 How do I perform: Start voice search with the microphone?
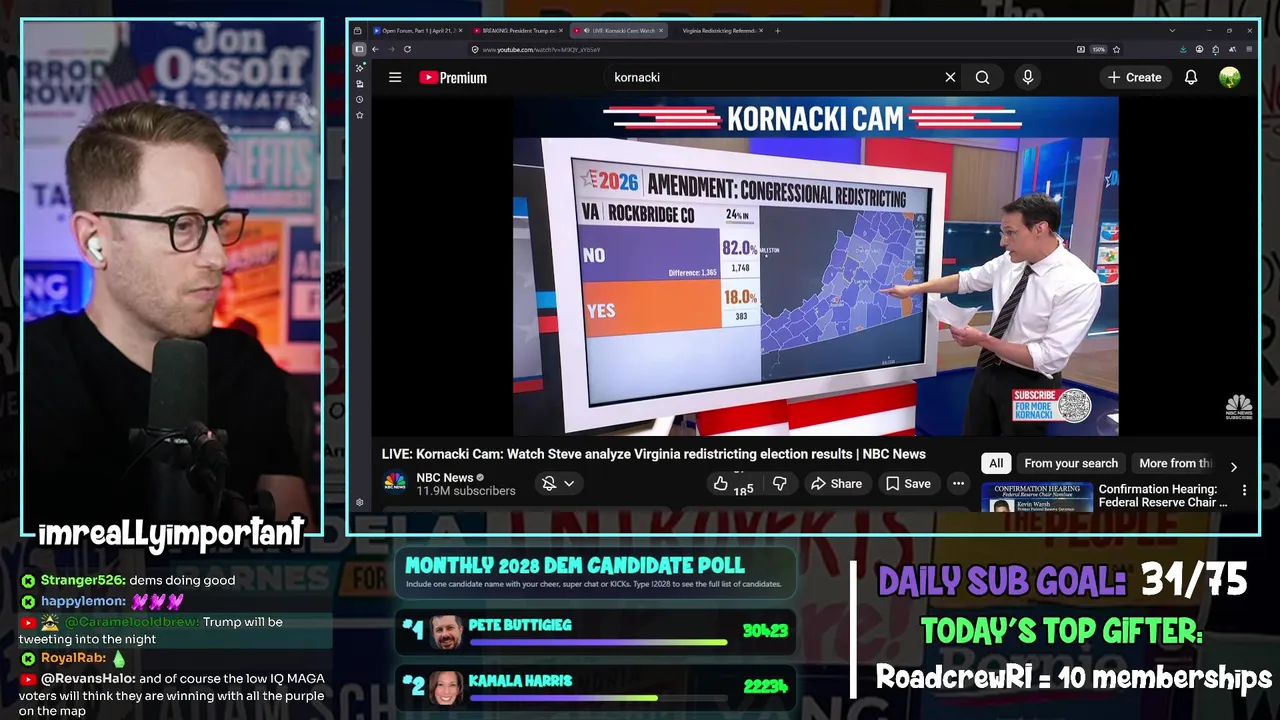click(1027, 77)
